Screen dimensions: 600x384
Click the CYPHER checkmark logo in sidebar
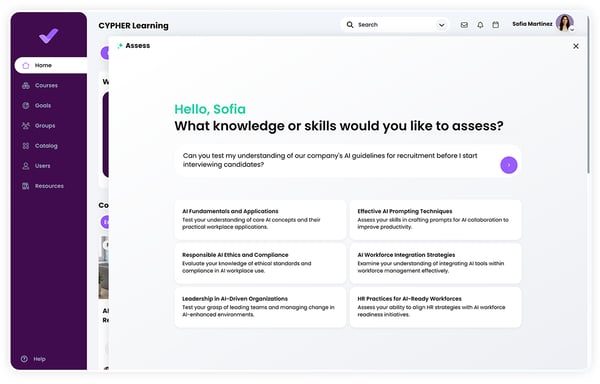(49, 36)
